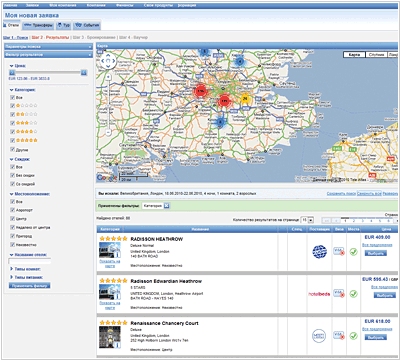This screenshot has height=360, width=400.
Task: Toggle the 'Все' checkbox under Категория
Action: (12, 98)
